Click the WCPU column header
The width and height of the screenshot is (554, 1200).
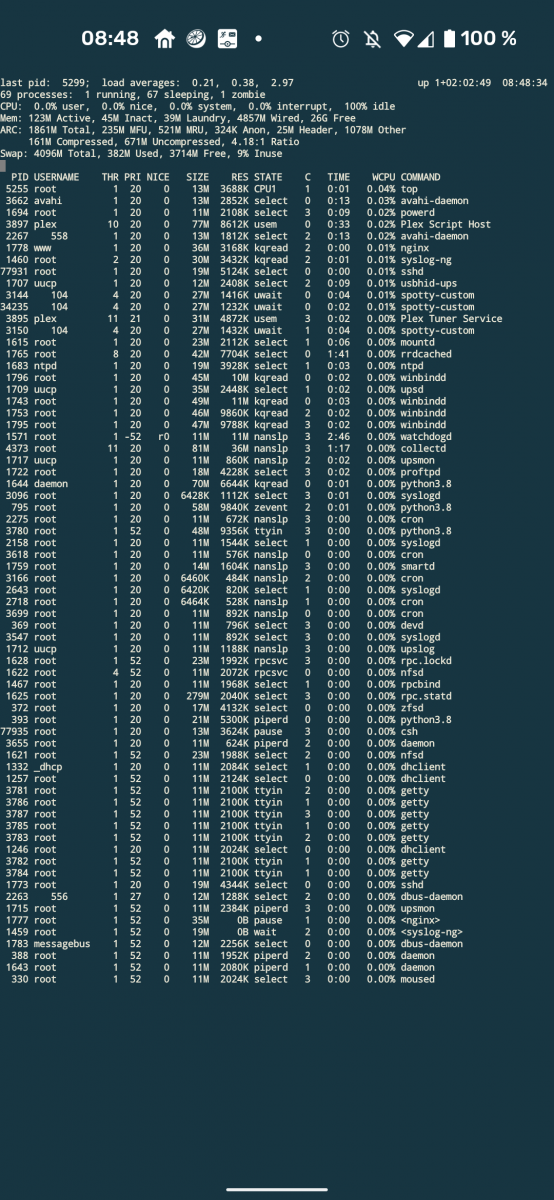(383, 176)
